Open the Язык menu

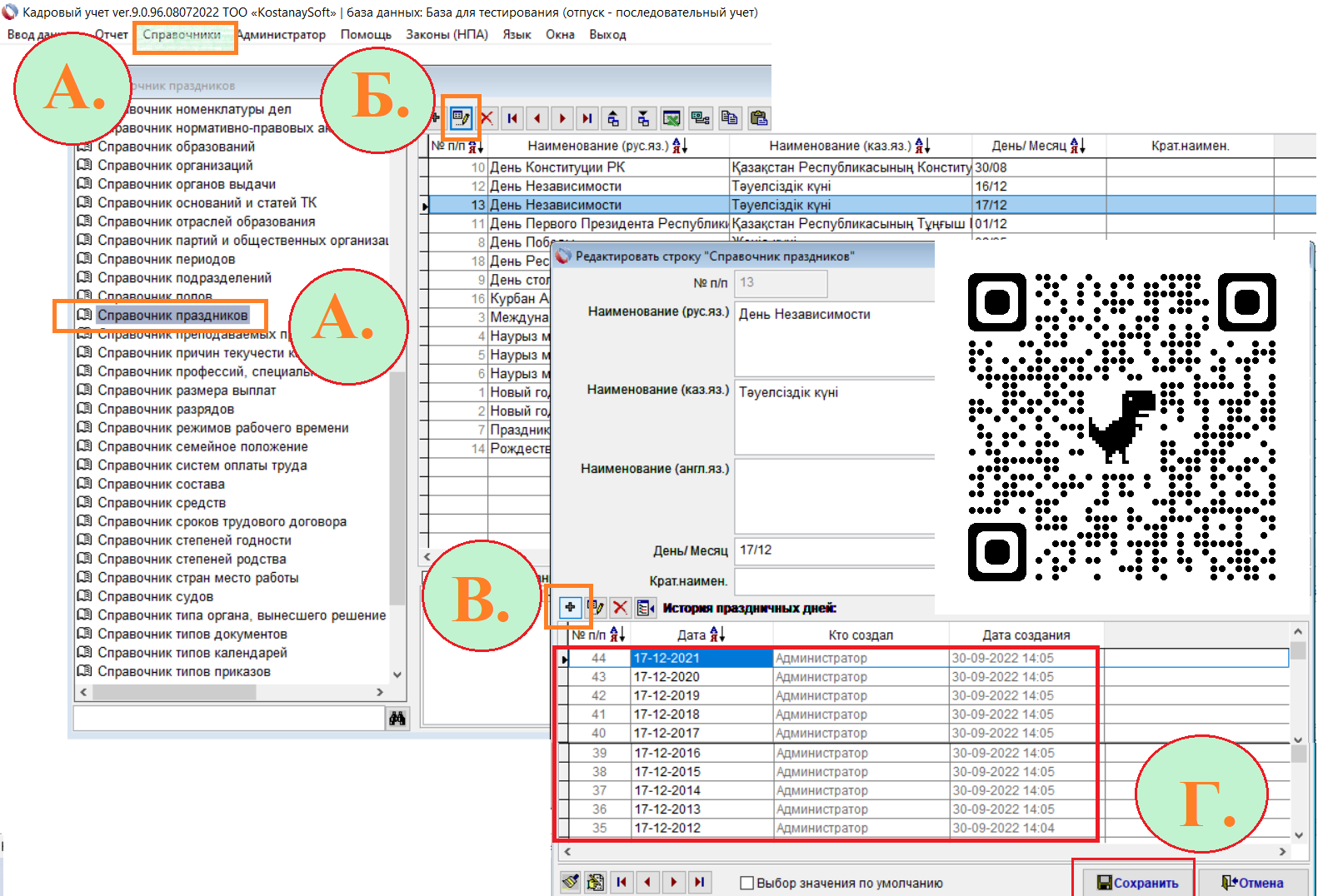(x=517, y=34)
